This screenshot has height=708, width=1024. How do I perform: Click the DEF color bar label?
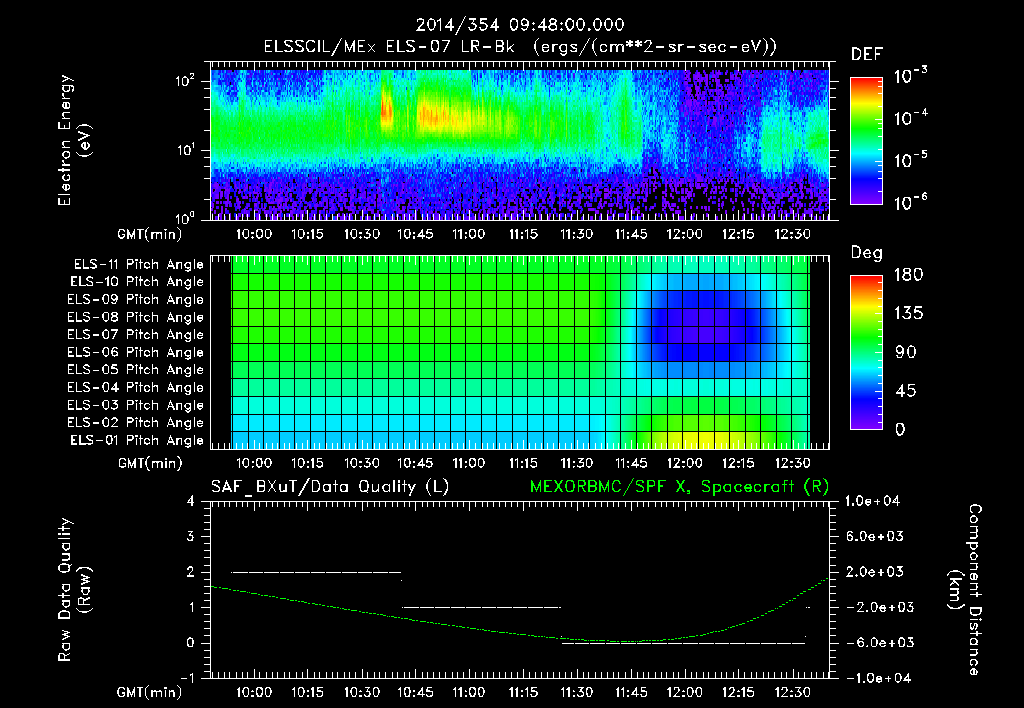(867, 54)
